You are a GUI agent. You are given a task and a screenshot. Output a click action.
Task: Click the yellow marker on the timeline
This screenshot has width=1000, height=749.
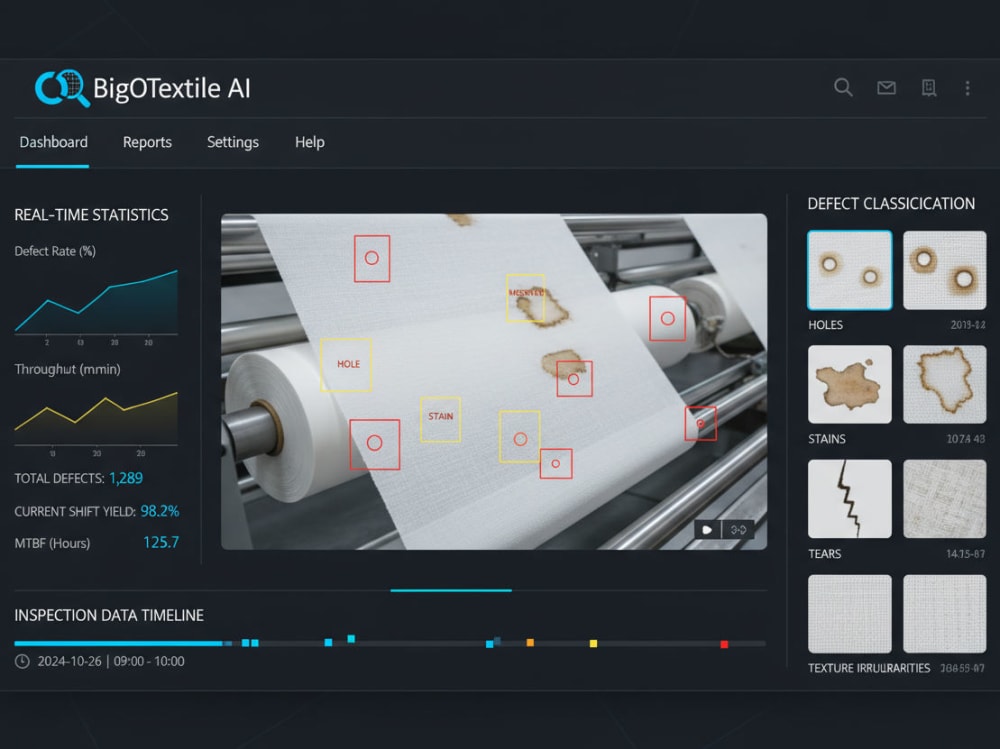(593, 644)
